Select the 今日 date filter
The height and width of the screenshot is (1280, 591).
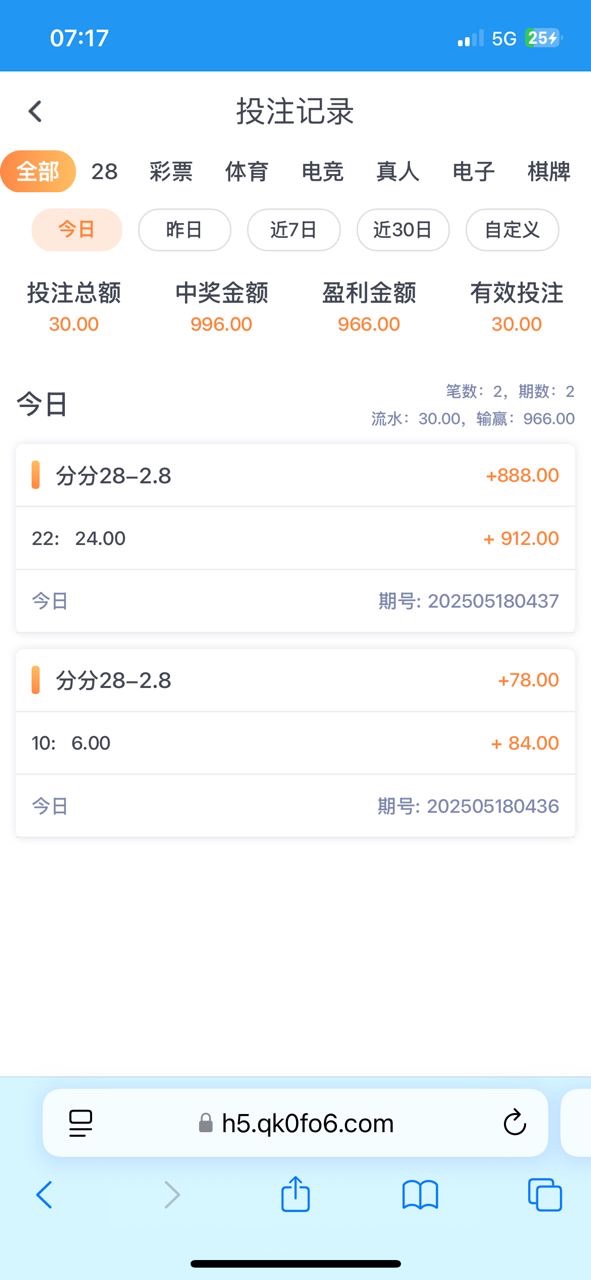[x=77, y=230]
